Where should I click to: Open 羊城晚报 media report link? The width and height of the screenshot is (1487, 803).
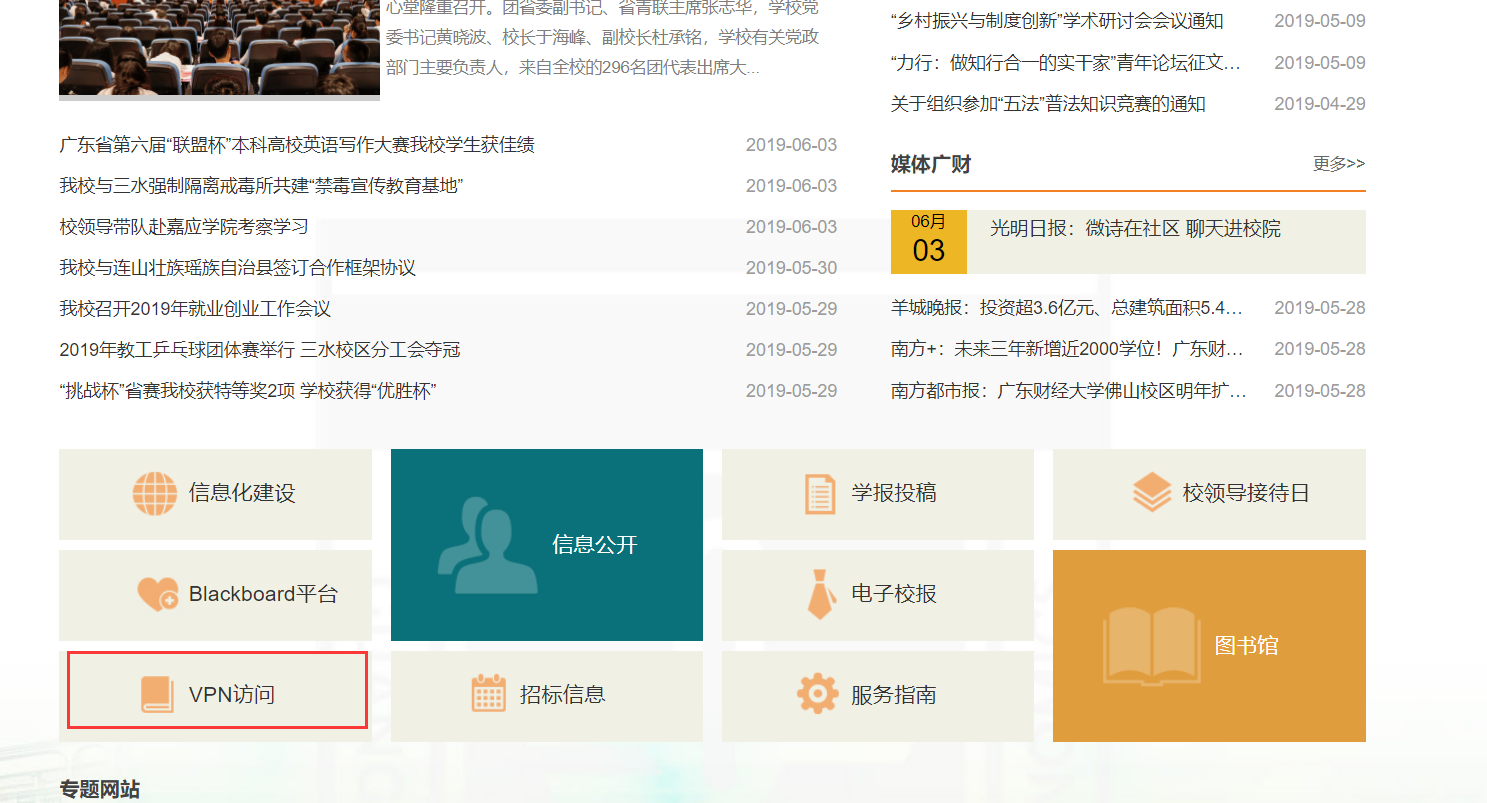click(1066, 308)
